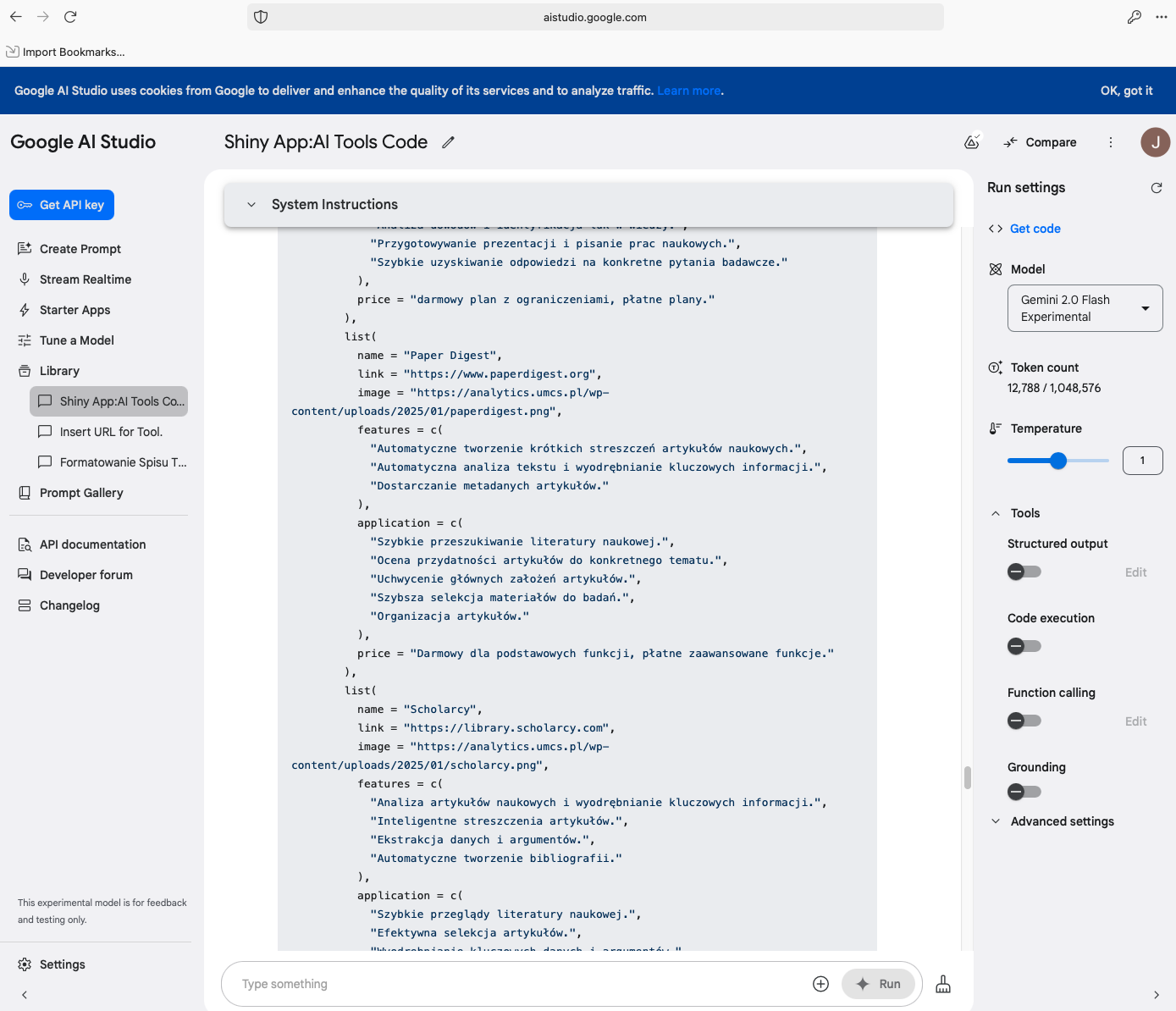Image resolution: width=1176 pixels, height=1011 pixels.
Task: Click Learn more in cookie banner
Action: 688,91
